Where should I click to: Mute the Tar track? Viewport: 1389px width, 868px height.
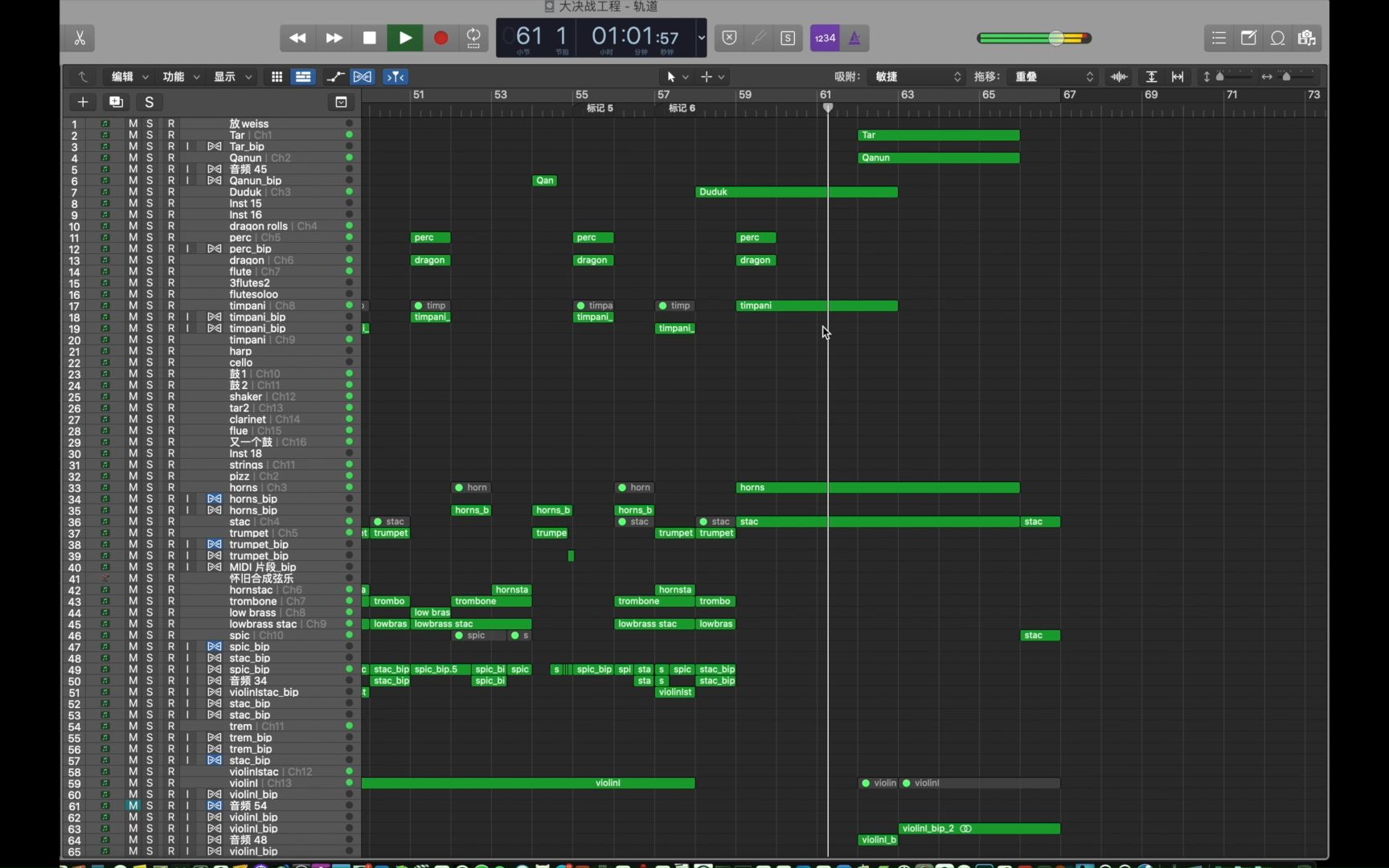pyautogui.click(x=133, y=135)
